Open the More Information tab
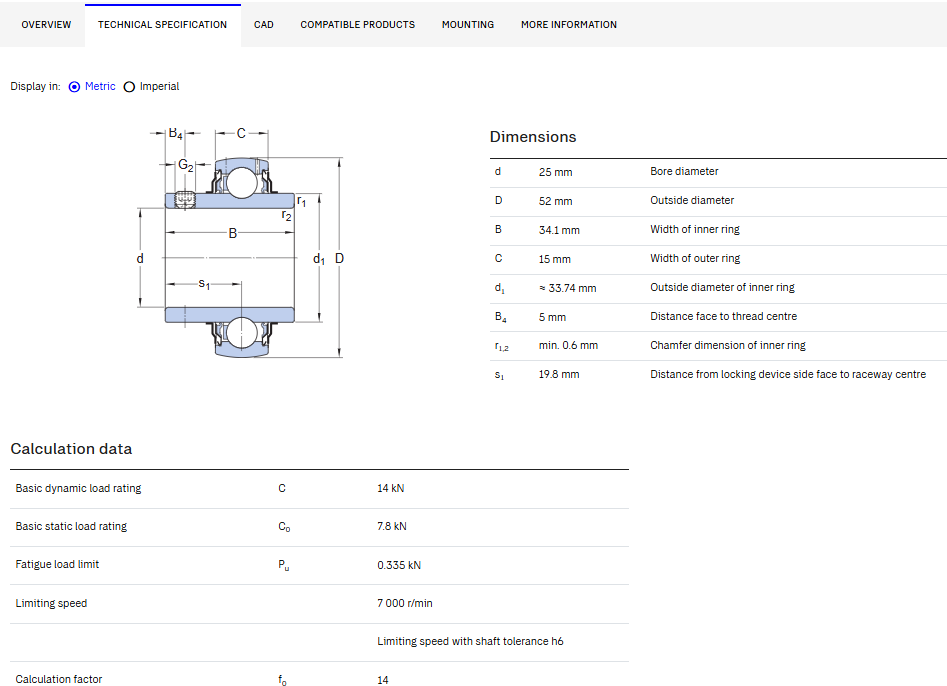947x686 pixels. pyautogui.click(x=569, y=25)
